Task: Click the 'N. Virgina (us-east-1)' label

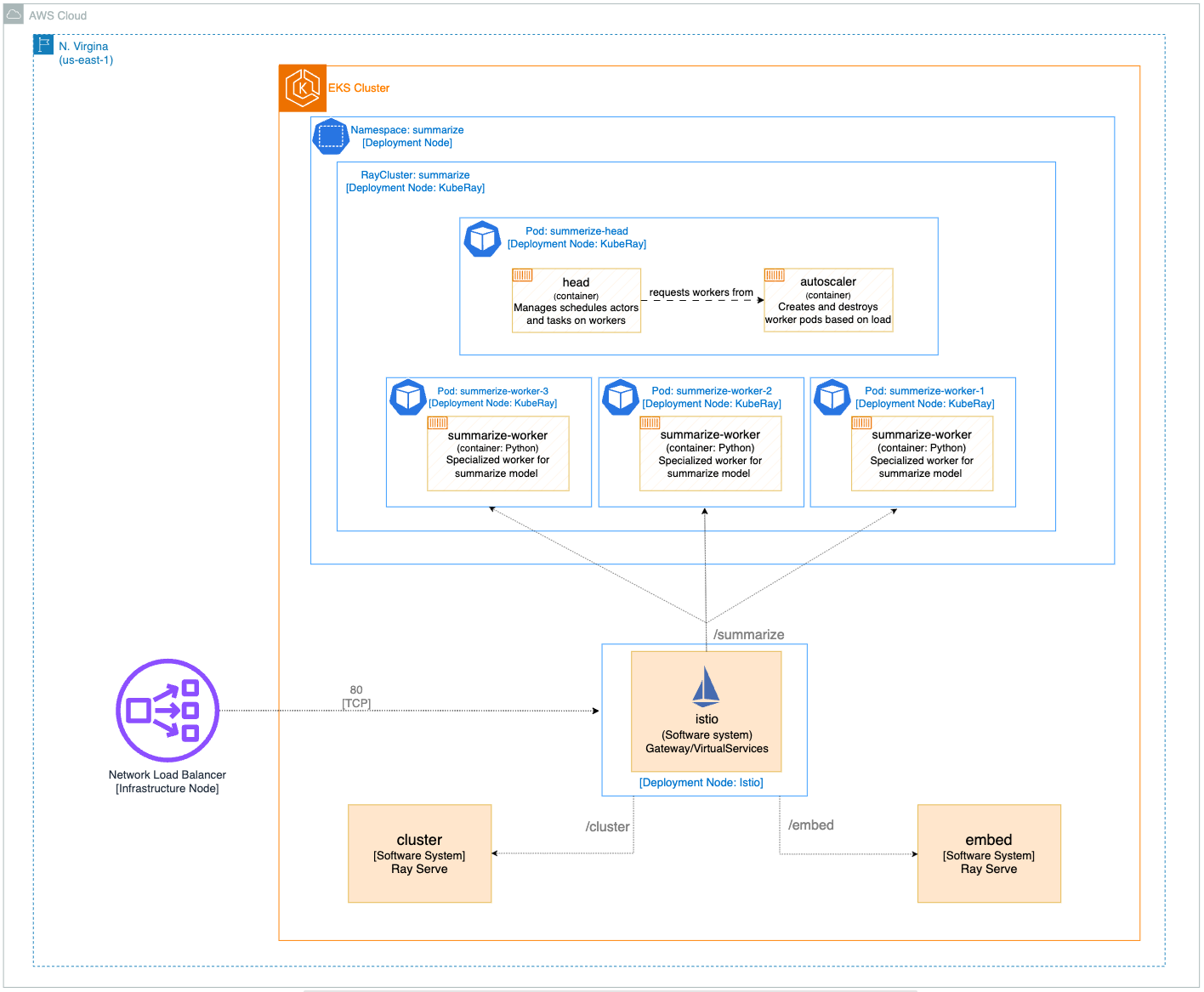Action: coord(85,53)
